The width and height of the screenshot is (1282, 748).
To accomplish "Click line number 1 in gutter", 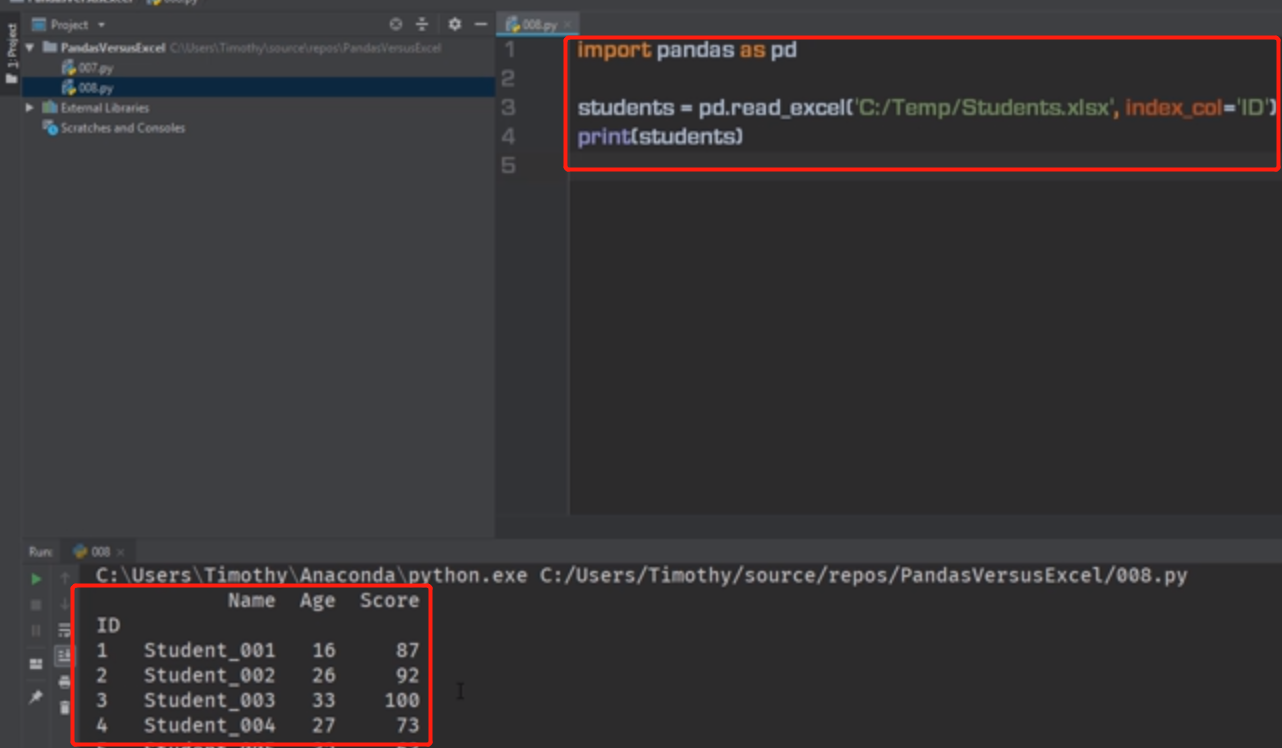I will 510,49.
